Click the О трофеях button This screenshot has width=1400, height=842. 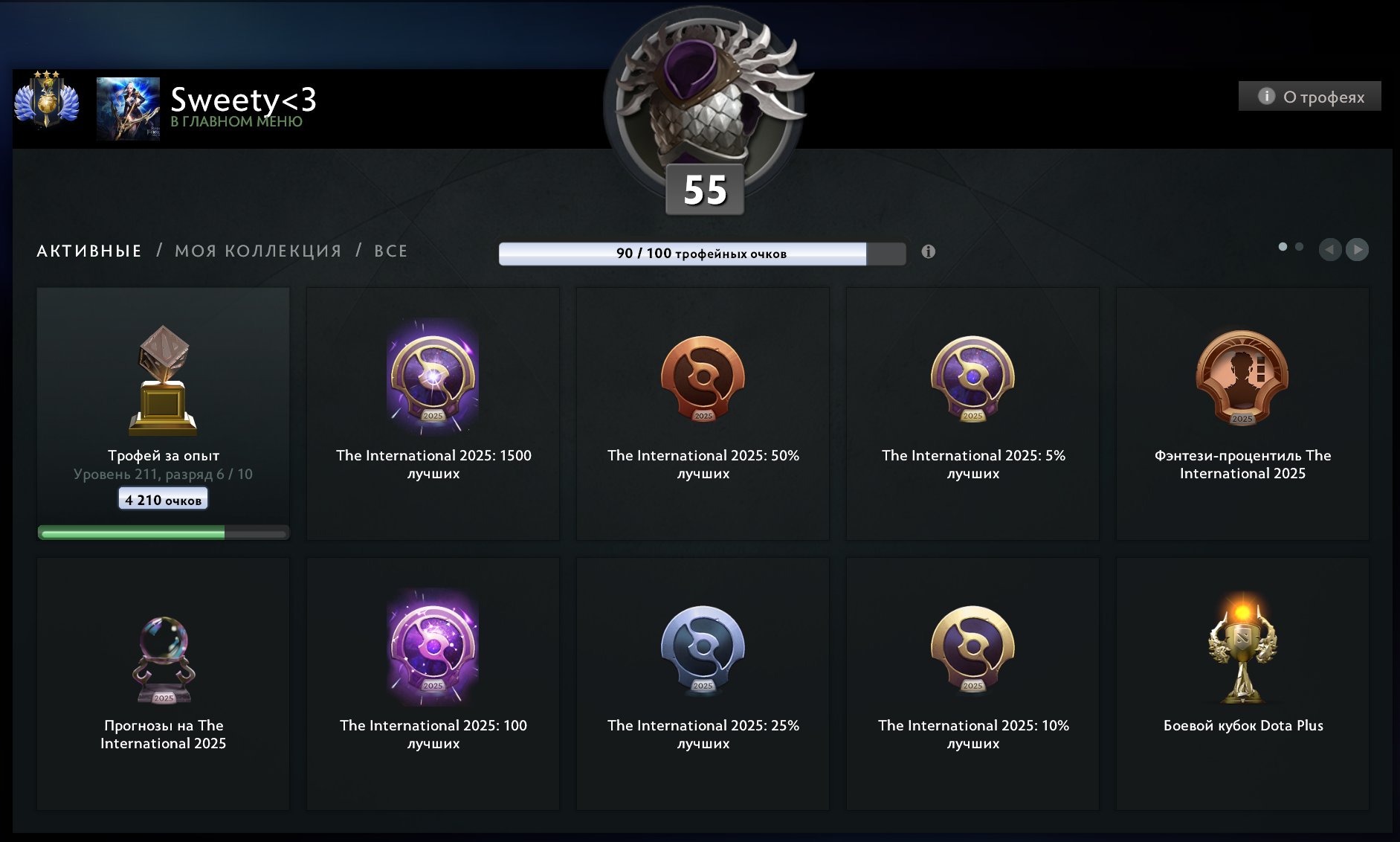1309,96
